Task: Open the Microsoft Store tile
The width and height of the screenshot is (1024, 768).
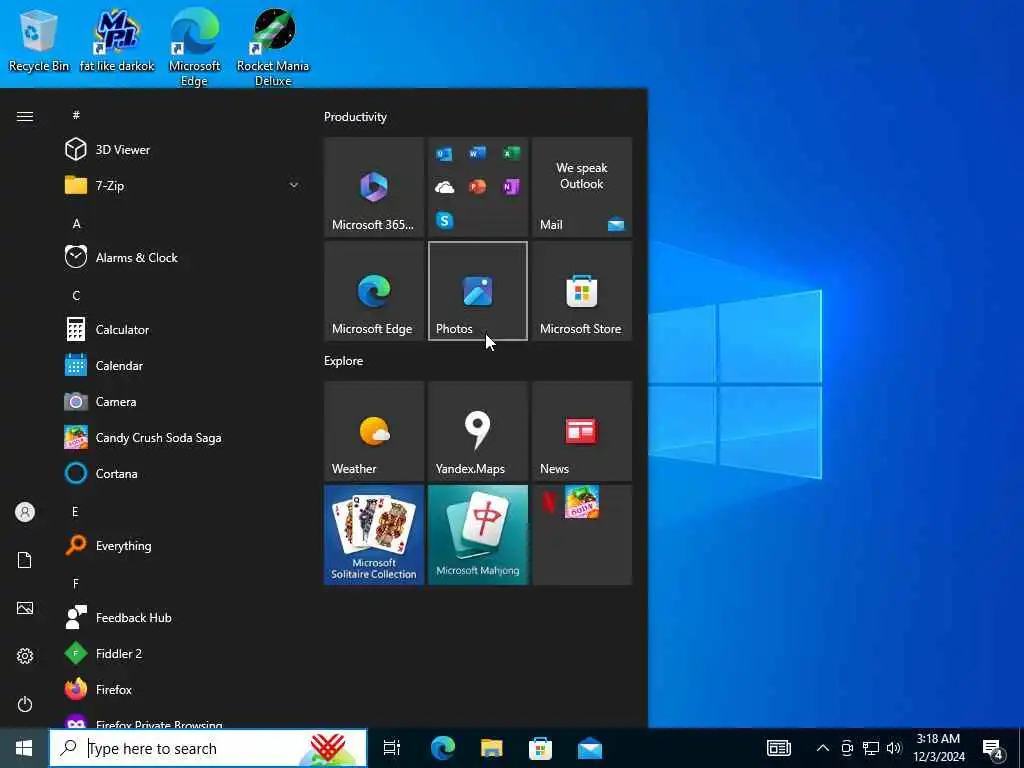Action: tap(582, 291)
